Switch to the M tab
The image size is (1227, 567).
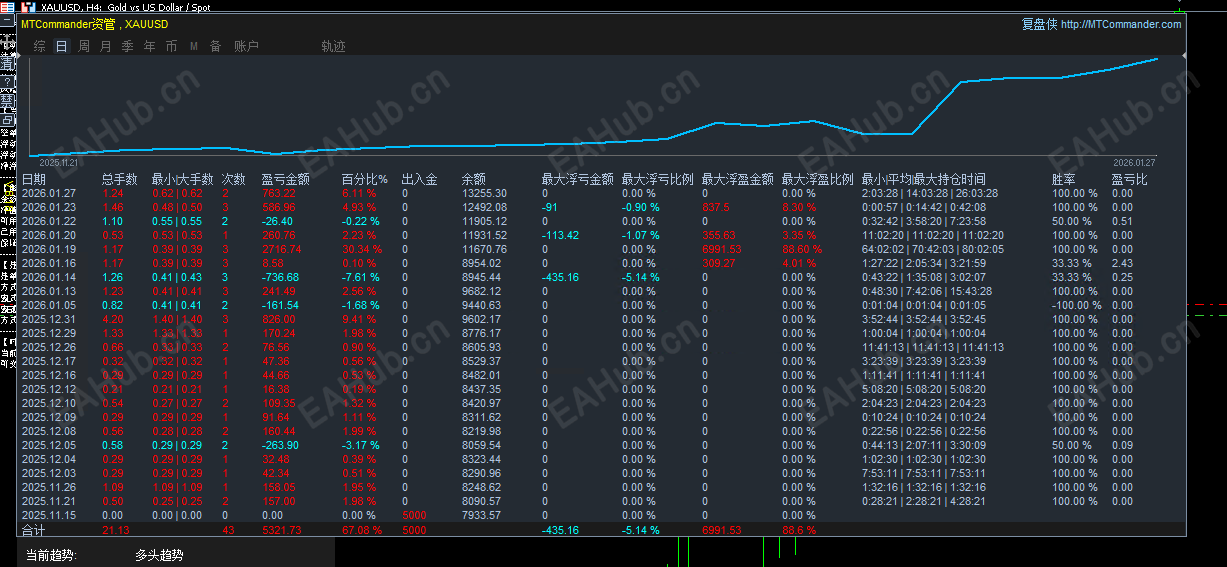point(194,46)
